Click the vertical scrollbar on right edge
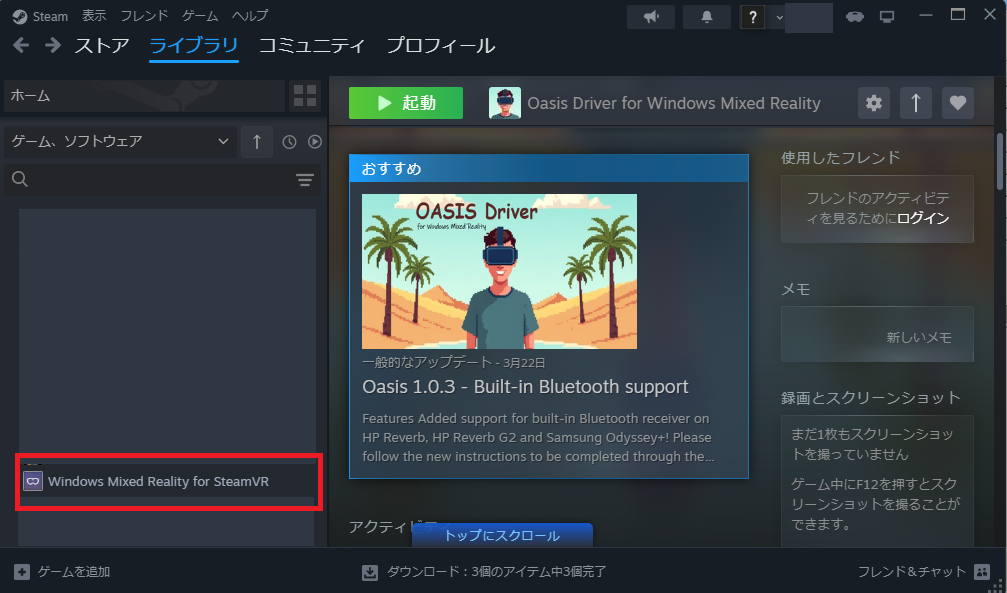The image size is (1007, 593). pyautogui.click(x=1000, y=161)
